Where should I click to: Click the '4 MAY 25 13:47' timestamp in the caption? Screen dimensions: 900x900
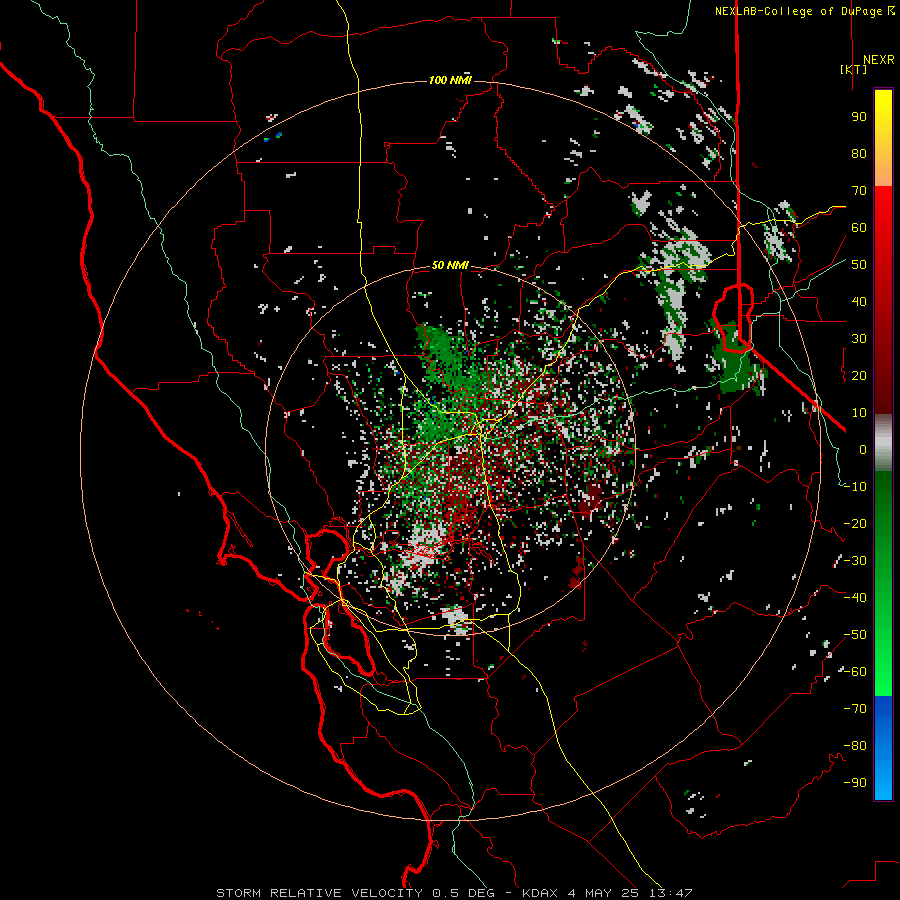[630, 893]
